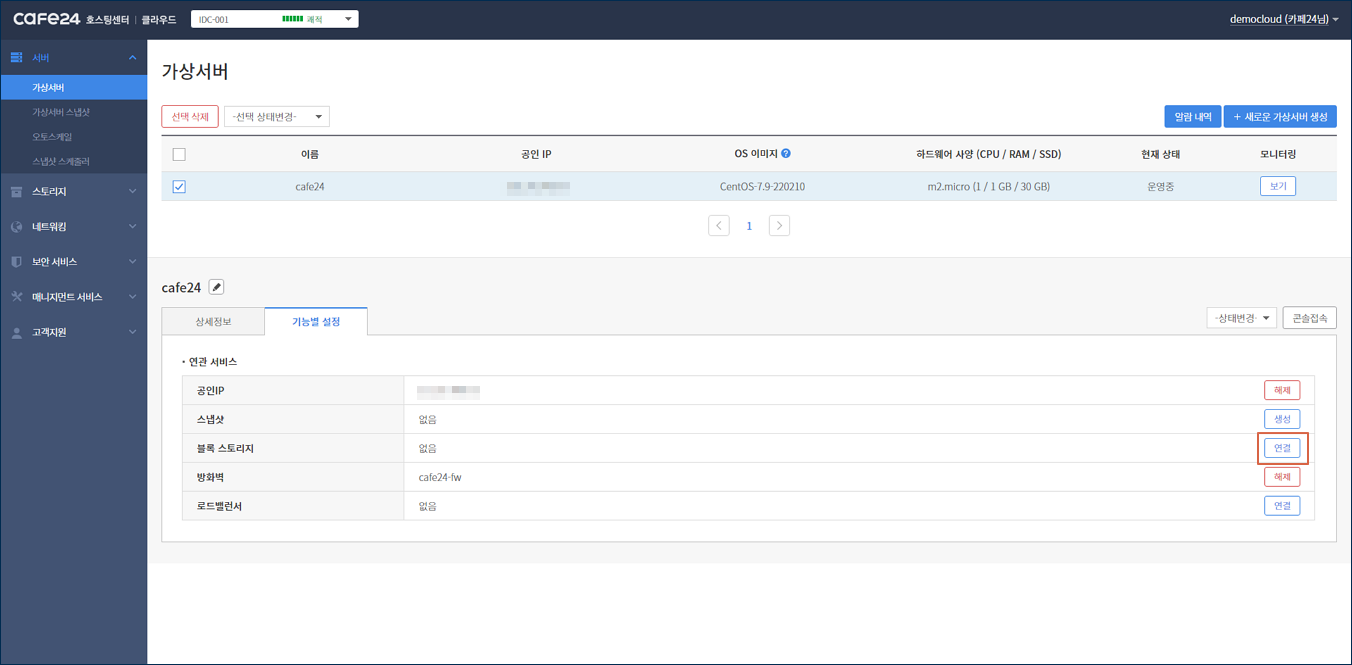Expand the 보안 서비스 sidebar section
The width and height of the screenshot is (1352, 665).
tap(132, 262)
